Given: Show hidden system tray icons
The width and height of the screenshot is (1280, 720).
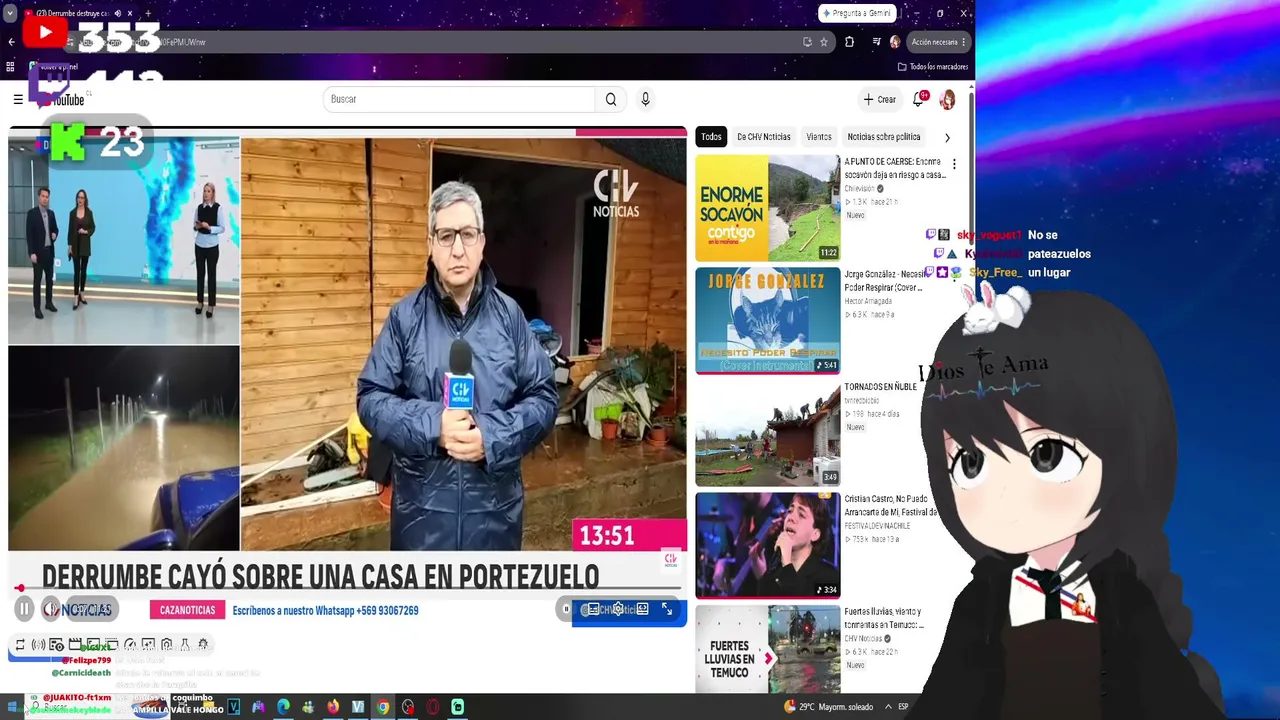Looking at the screenshot, I should 887,707.
